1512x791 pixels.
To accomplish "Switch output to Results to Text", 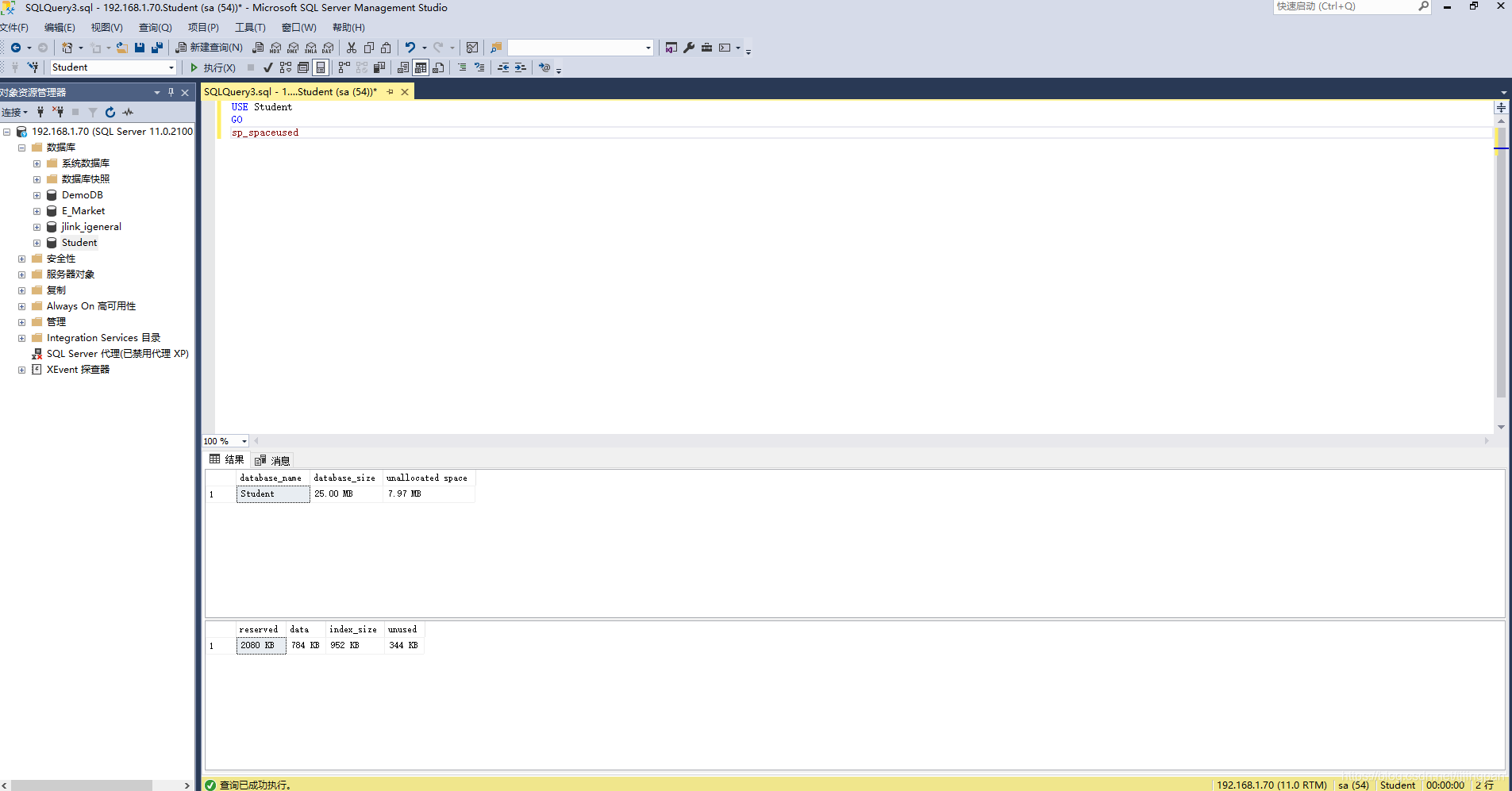I will click(x=403, y=67).
